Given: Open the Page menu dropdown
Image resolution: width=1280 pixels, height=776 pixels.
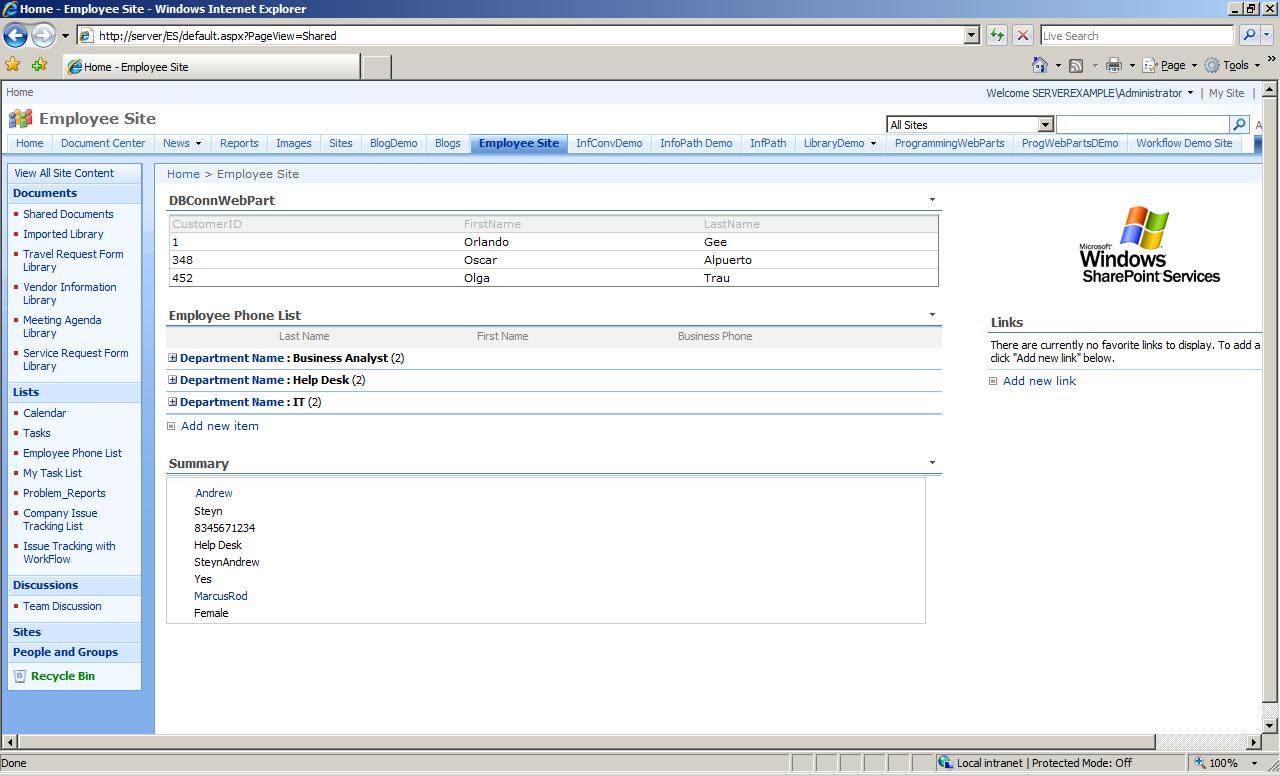Looking at the screenshot, I should tap(1169, 65).
